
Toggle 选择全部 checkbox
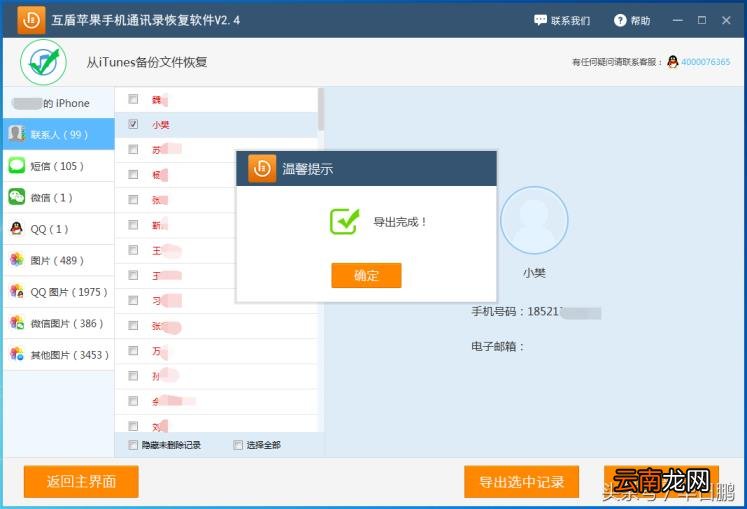pyautogui.click(x=238, y=445)
